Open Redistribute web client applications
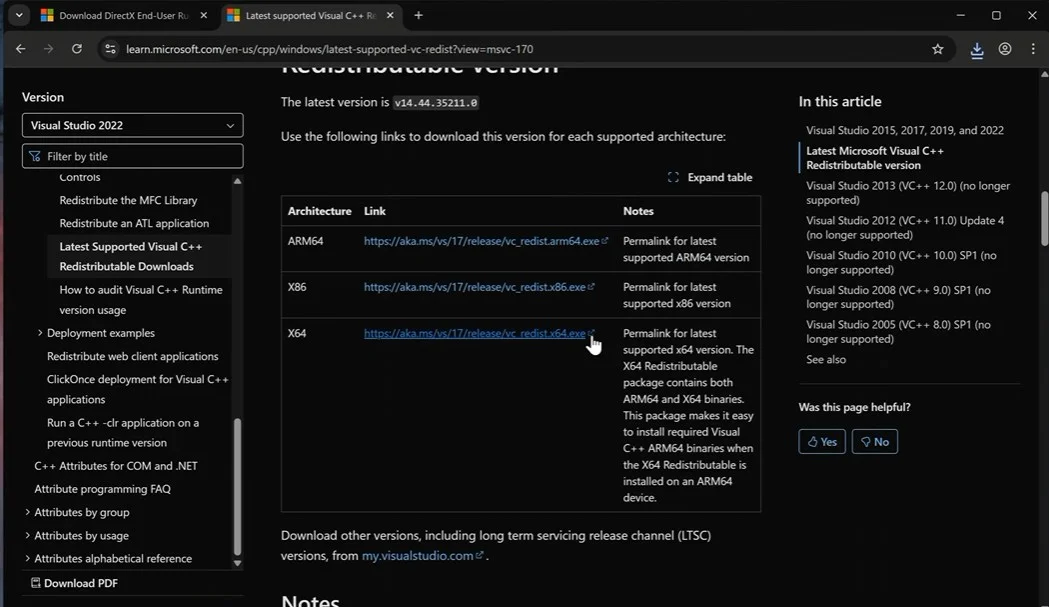 pos(132,356)
